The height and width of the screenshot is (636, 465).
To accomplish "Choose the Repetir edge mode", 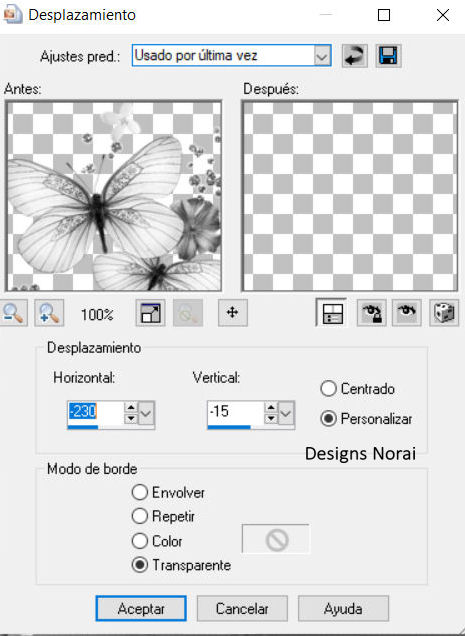I will point(140,516).
